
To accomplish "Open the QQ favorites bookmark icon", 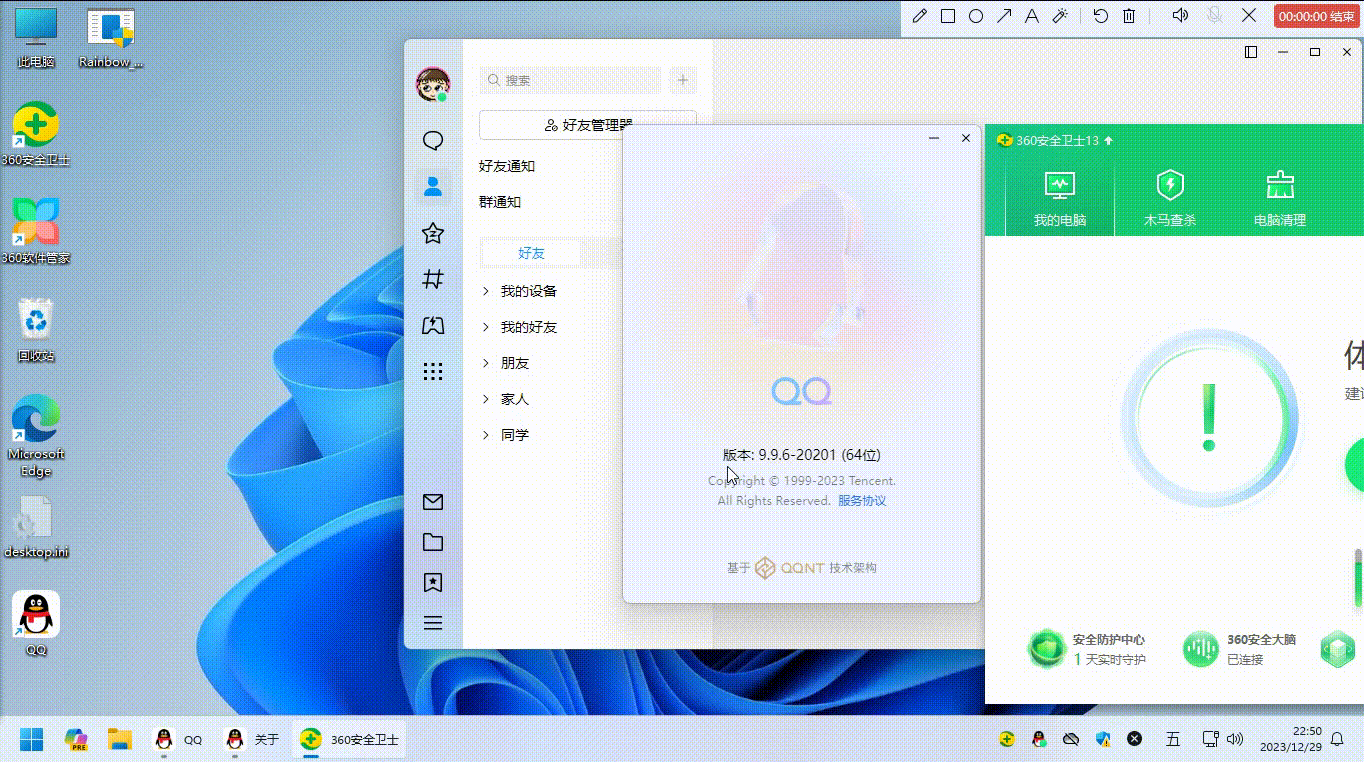I will click(433, 582).
